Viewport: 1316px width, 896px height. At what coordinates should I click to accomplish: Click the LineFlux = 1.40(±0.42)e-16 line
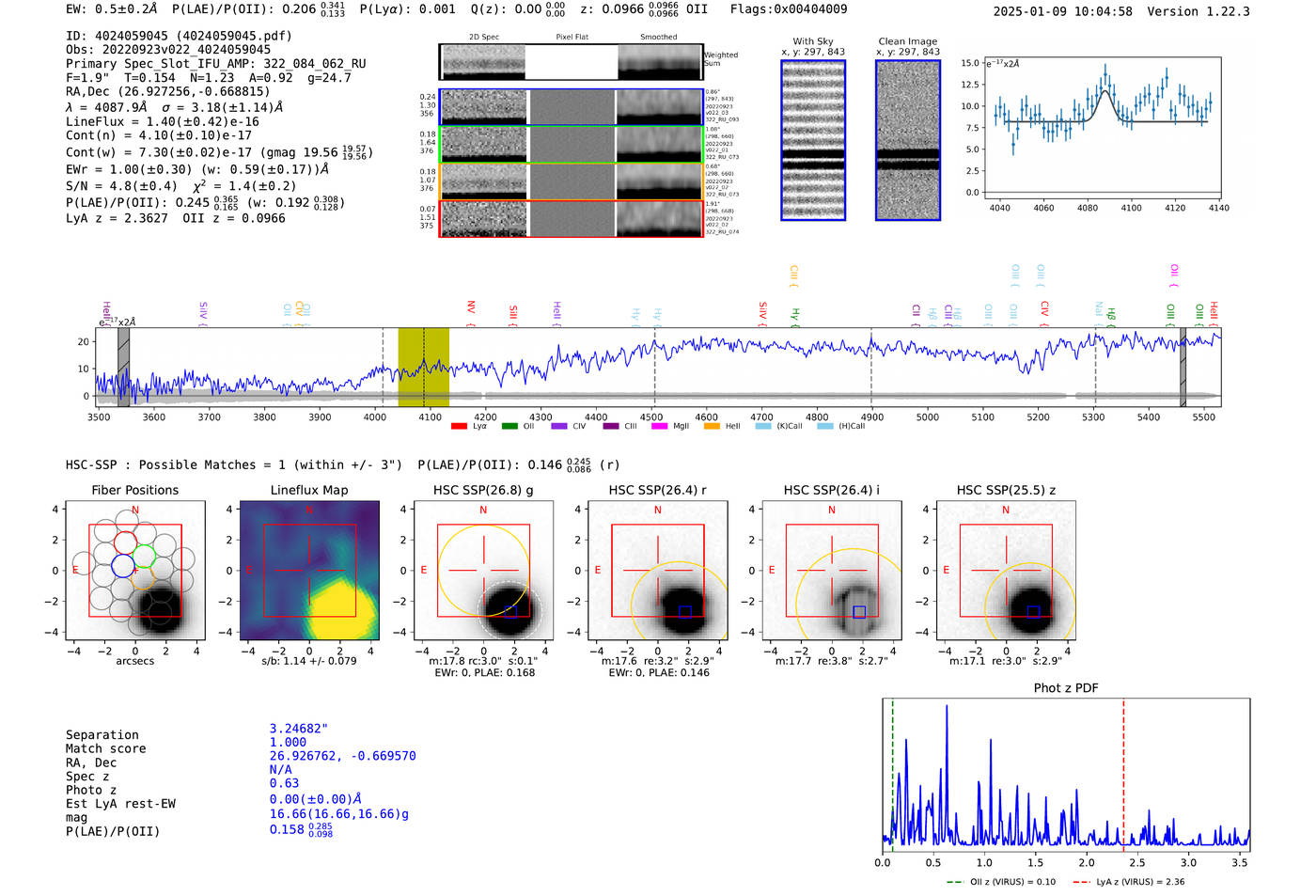163,121
